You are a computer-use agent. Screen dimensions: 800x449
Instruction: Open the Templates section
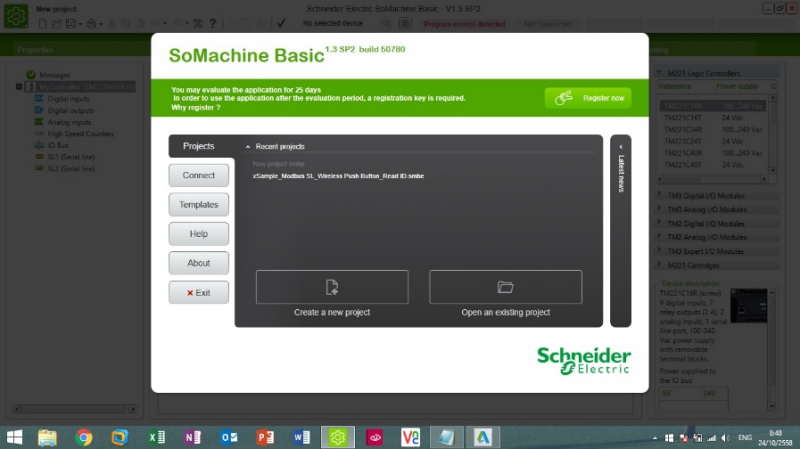tap(198, 204)
